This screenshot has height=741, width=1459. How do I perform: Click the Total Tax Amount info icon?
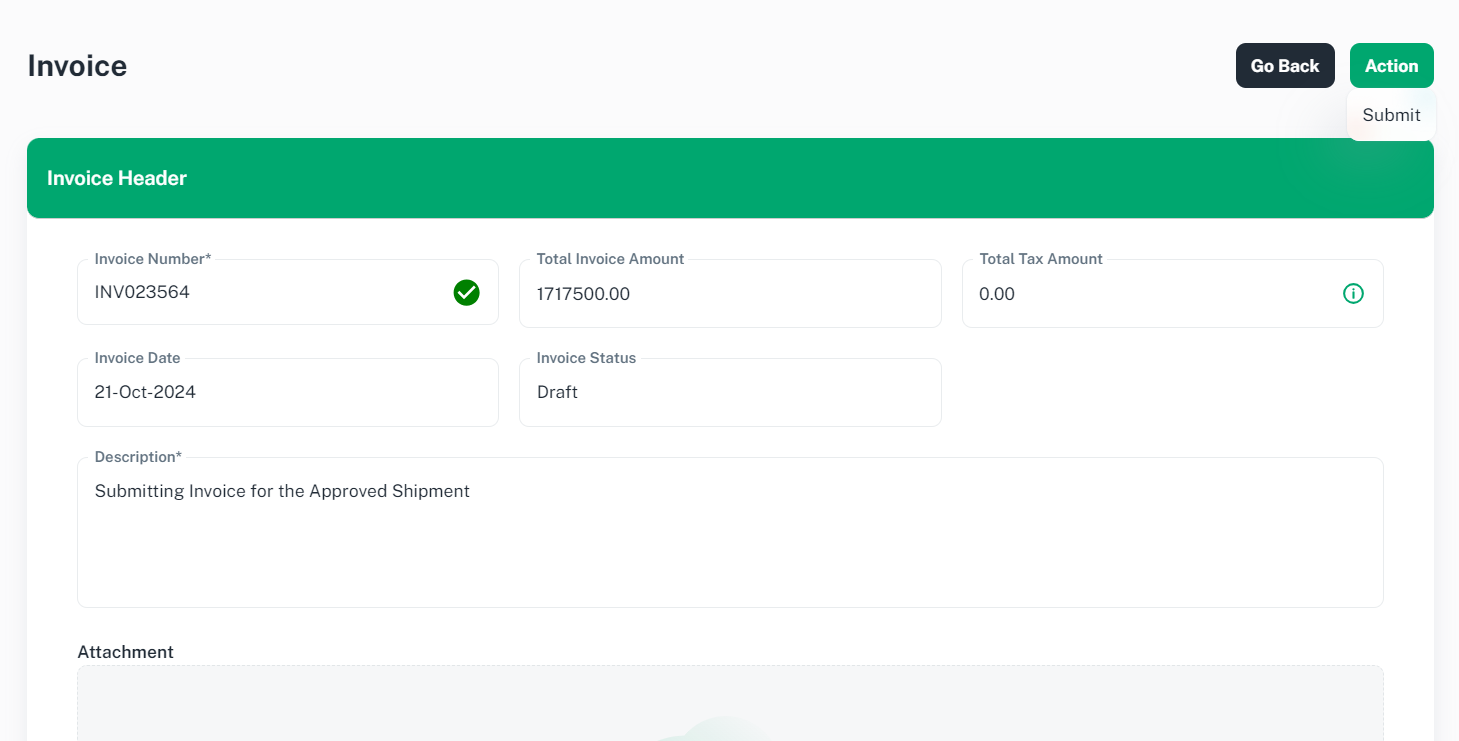pos(1352,293)
